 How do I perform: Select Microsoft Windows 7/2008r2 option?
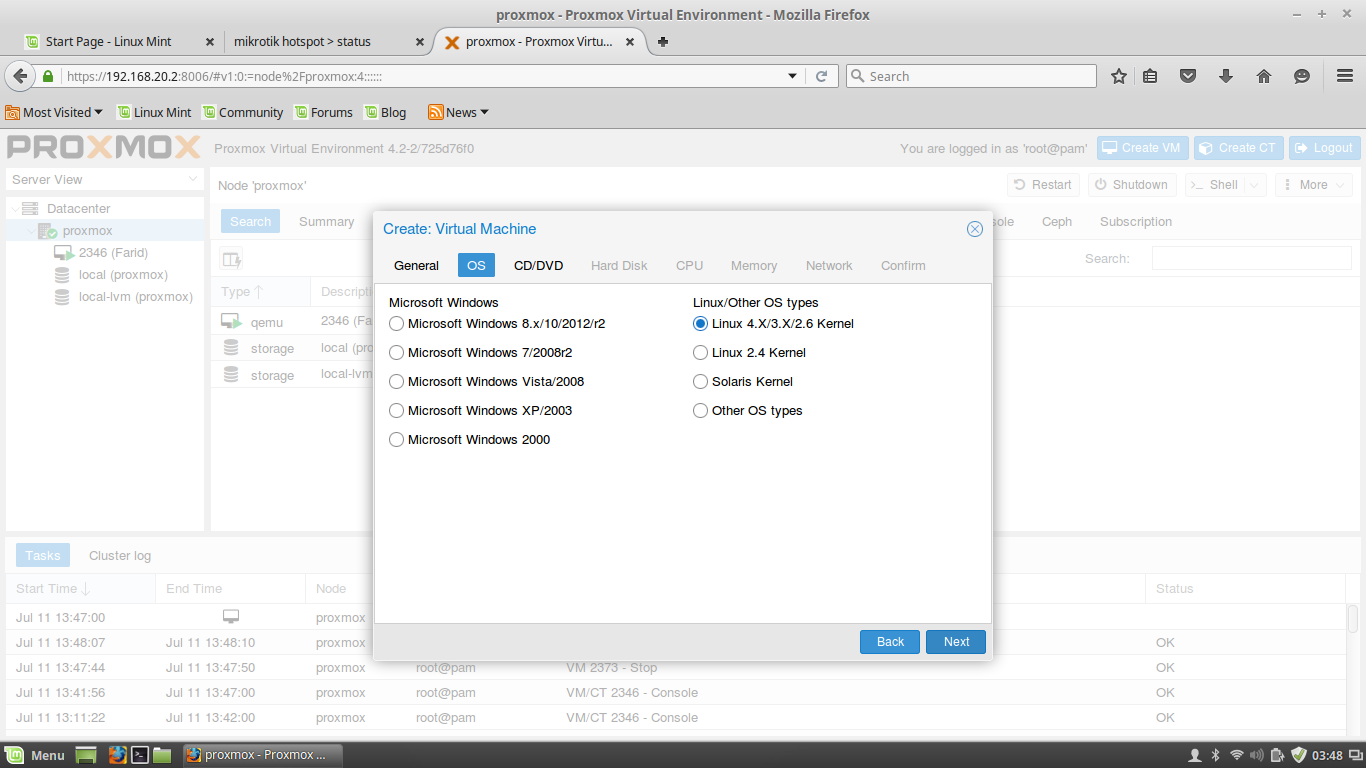point(397,353)
